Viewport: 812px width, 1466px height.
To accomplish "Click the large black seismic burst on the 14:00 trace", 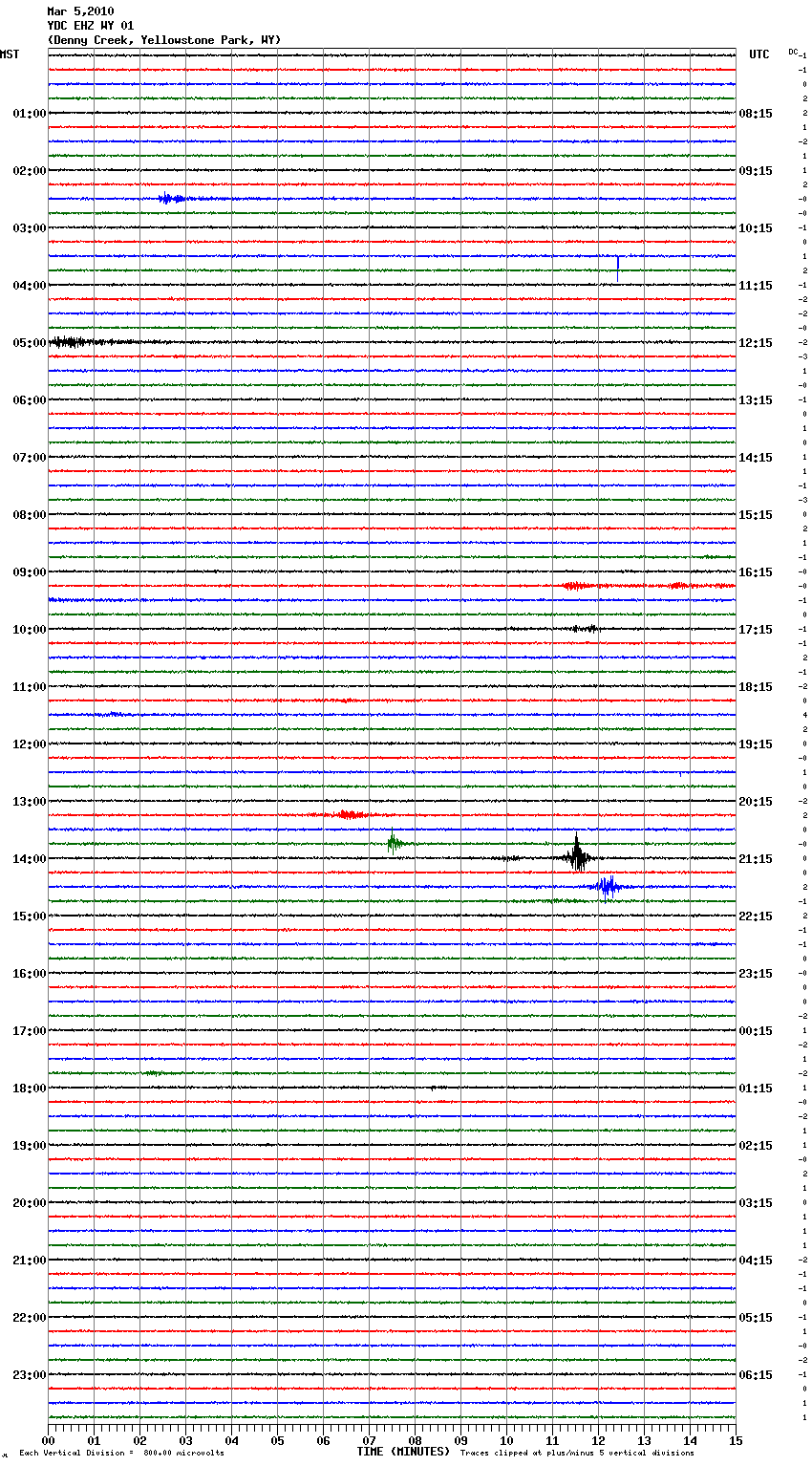I will [577, 856].
